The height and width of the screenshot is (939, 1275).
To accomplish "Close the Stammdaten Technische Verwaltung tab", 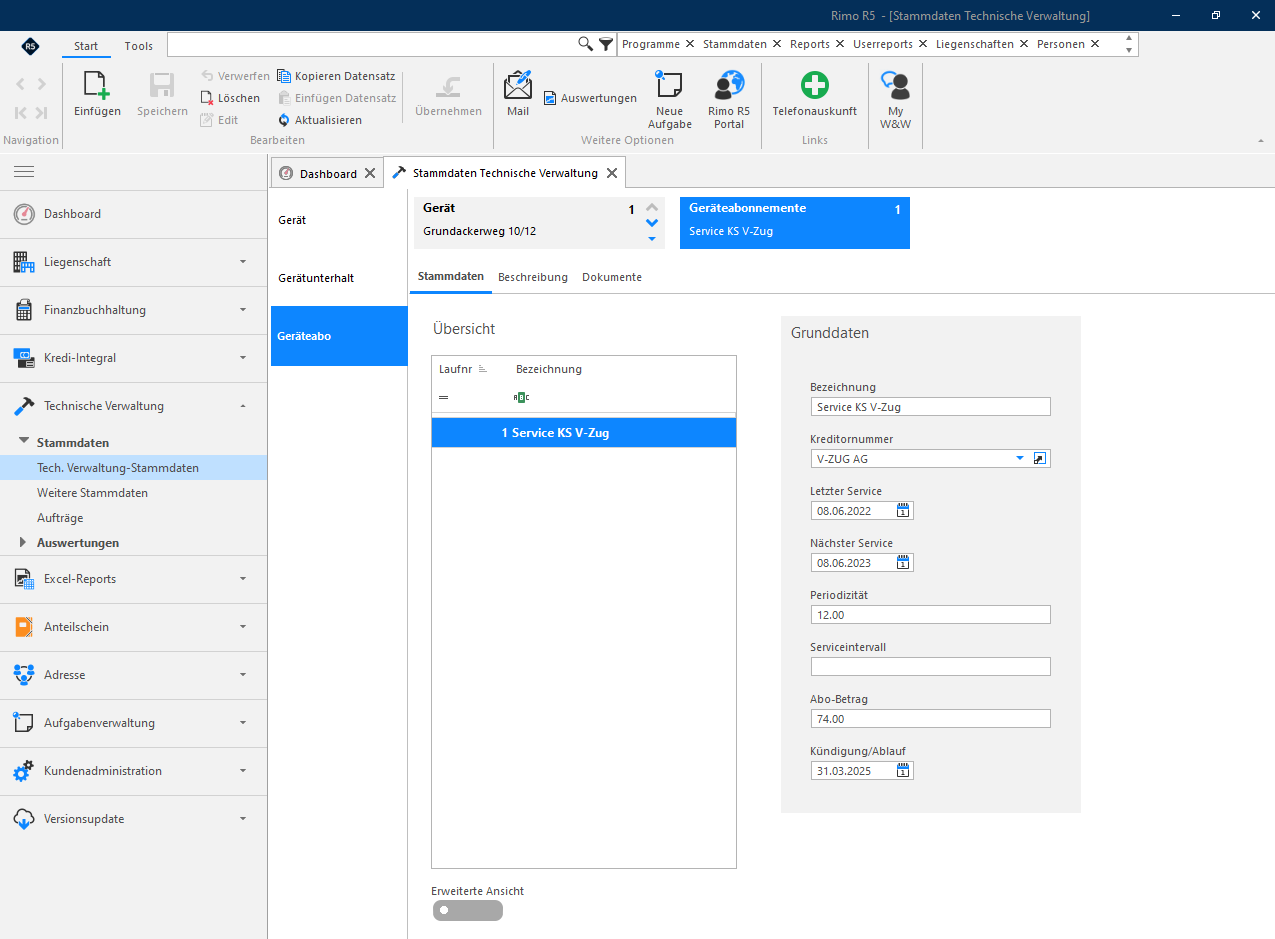I will [612, 173].
